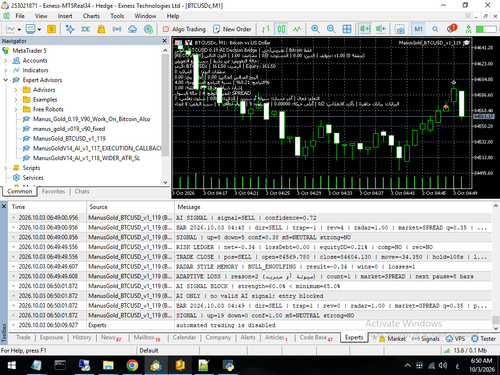Toggle Algo Trading on
The image size is (500, 375).
click(184, 29)
